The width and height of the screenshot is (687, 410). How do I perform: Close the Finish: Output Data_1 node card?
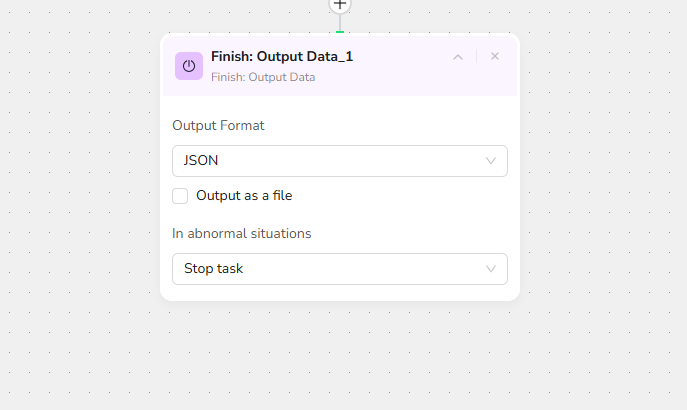(495, 57)
